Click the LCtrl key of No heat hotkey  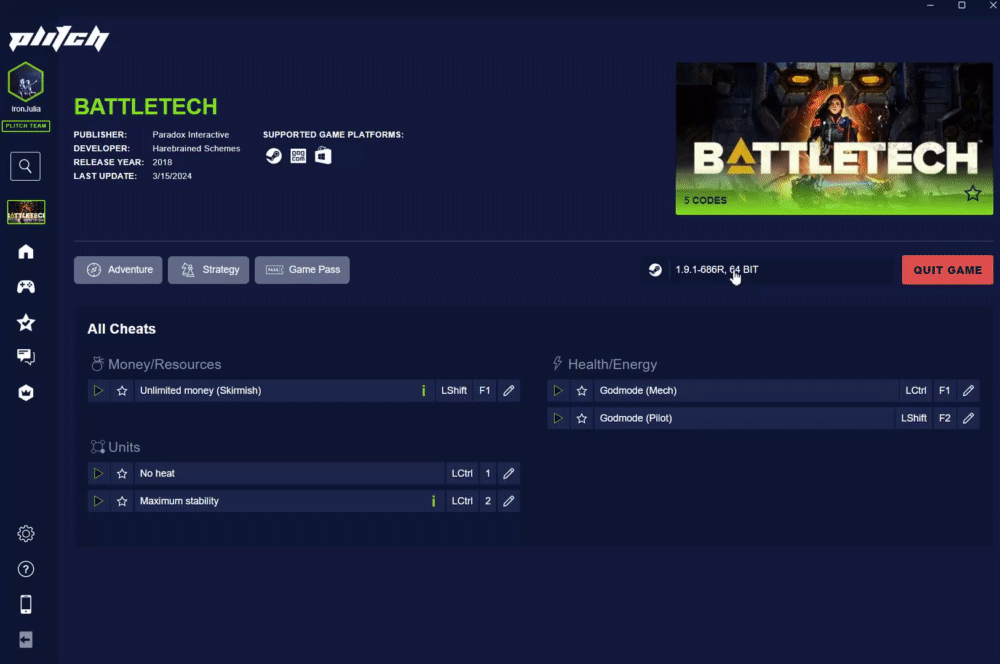tap(462, 473)
